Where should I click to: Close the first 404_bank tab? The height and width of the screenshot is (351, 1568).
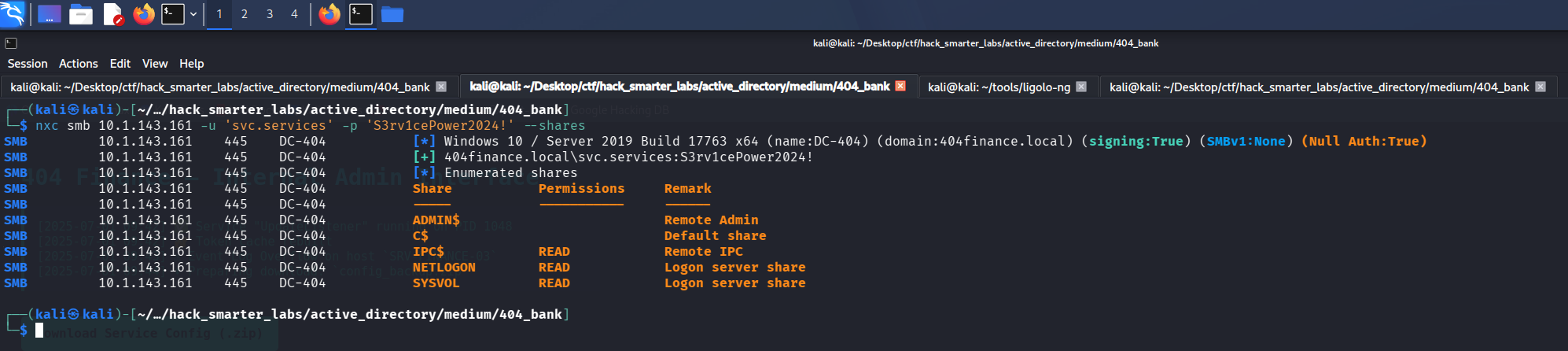point(441,87)
